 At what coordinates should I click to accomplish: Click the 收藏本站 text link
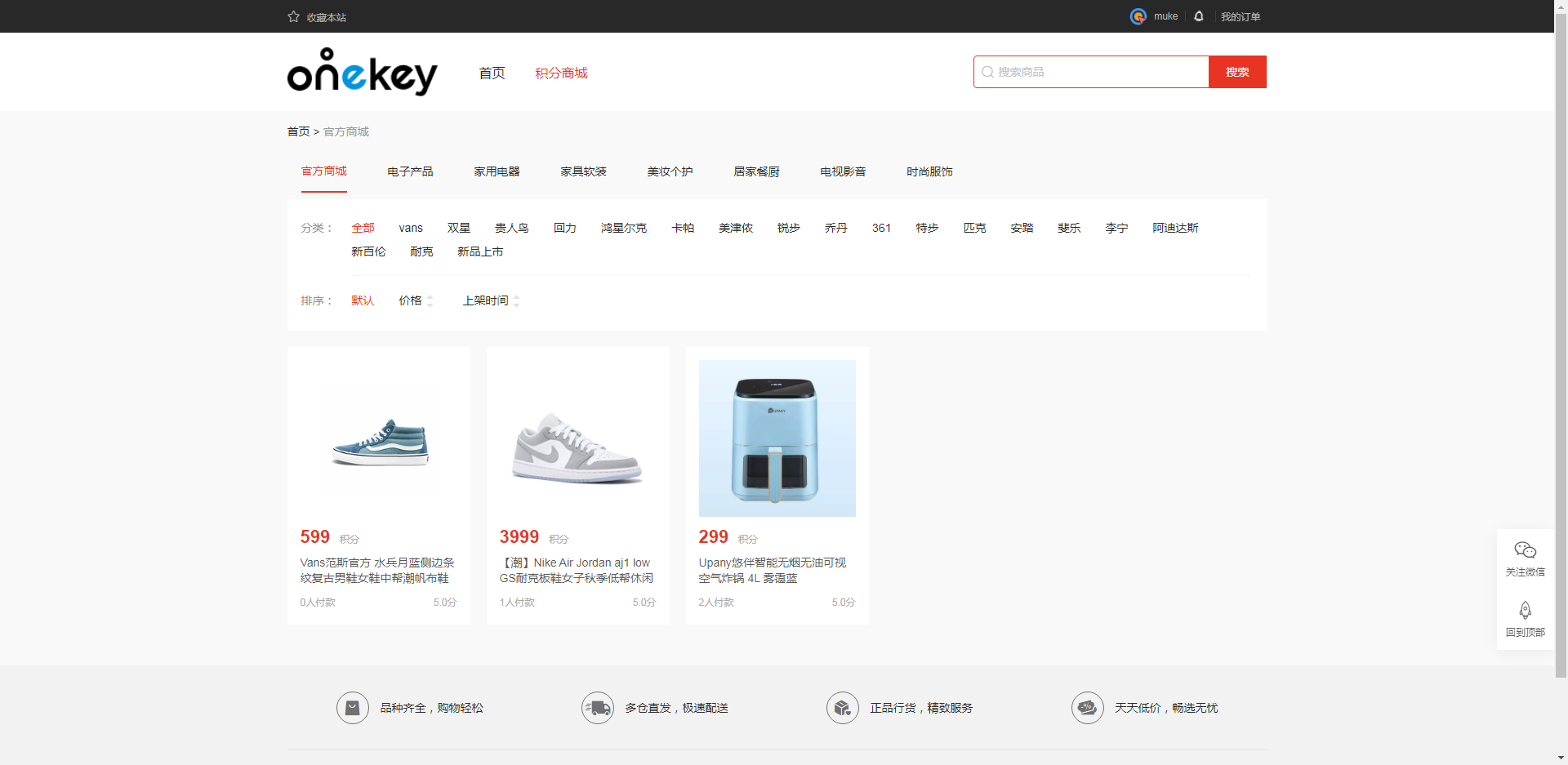327,17
